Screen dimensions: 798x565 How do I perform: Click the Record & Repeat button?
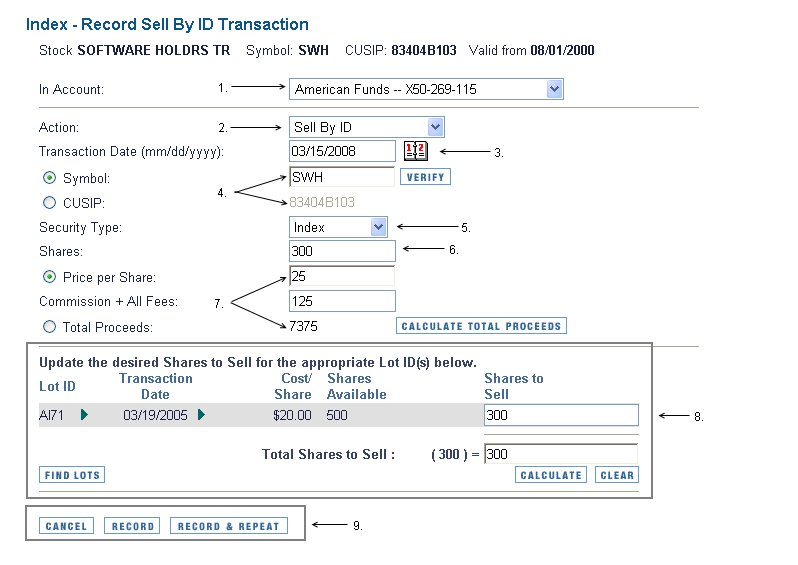[x=229, y=526]
